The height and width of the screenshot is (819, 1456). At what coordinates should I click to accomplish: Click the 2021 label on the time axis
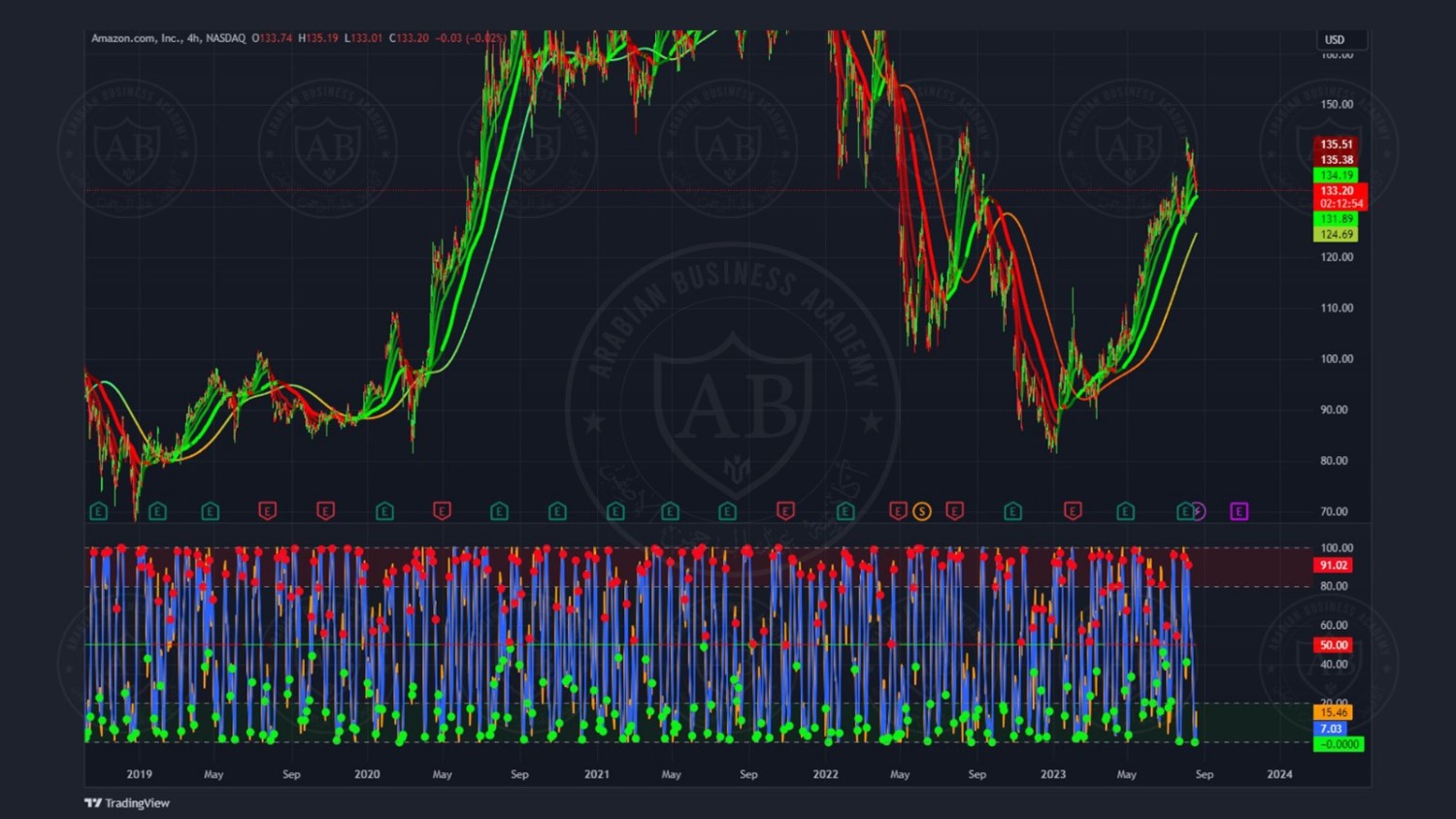click(x=596, y=774)
